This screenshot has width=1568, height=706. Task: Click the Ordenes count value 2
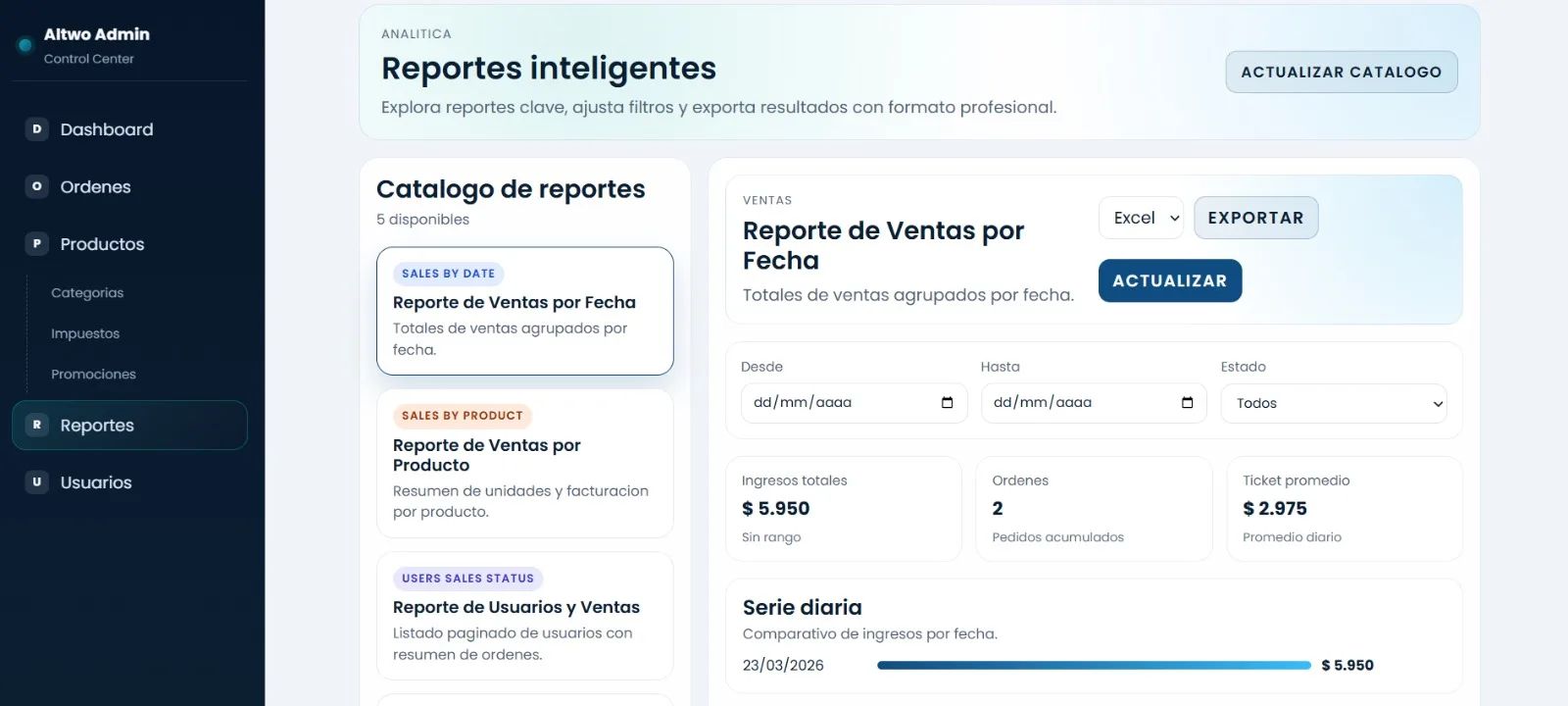998,508
